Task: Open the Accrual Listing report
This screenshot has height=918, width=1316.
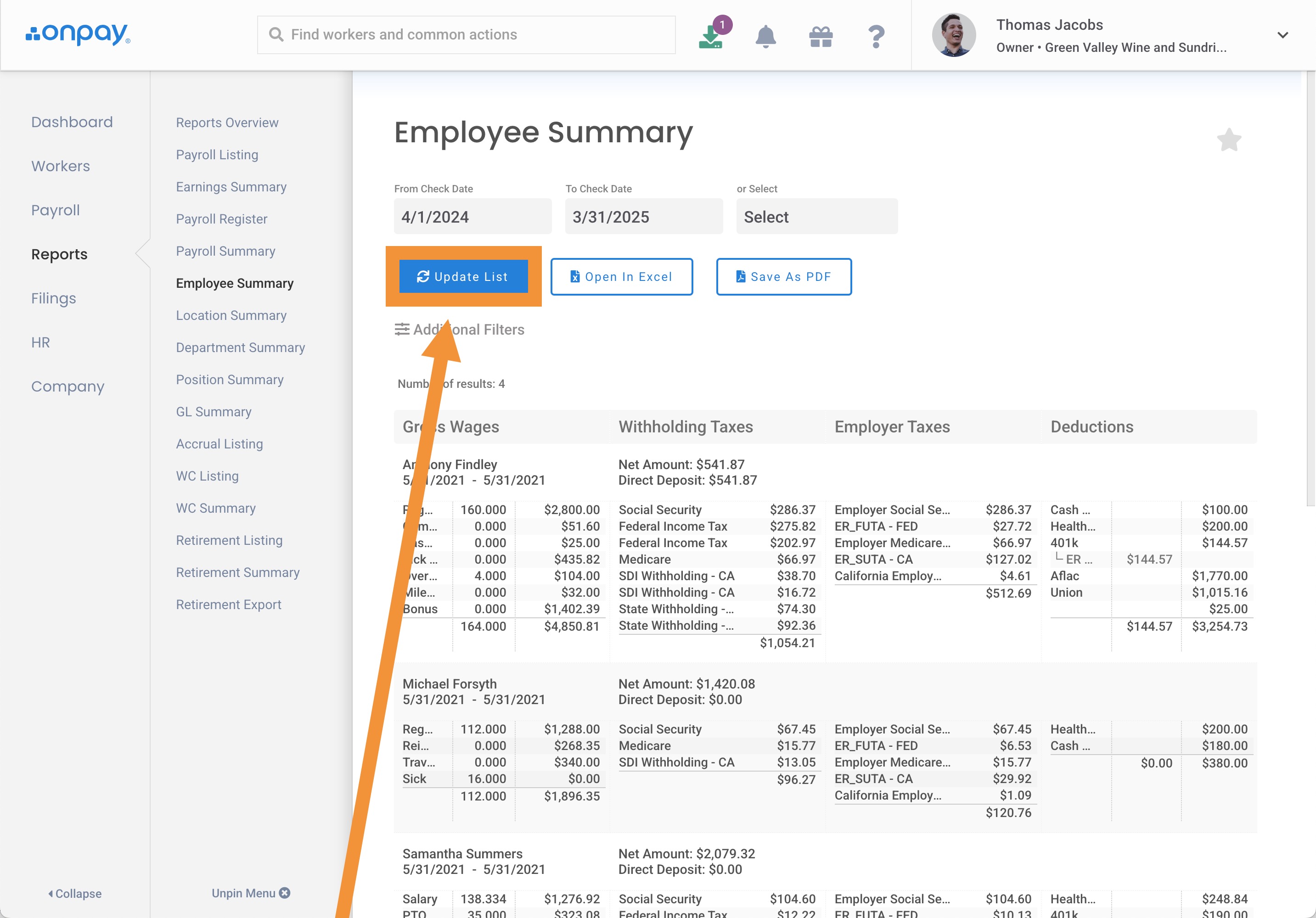Action: [x=219, y=443]
